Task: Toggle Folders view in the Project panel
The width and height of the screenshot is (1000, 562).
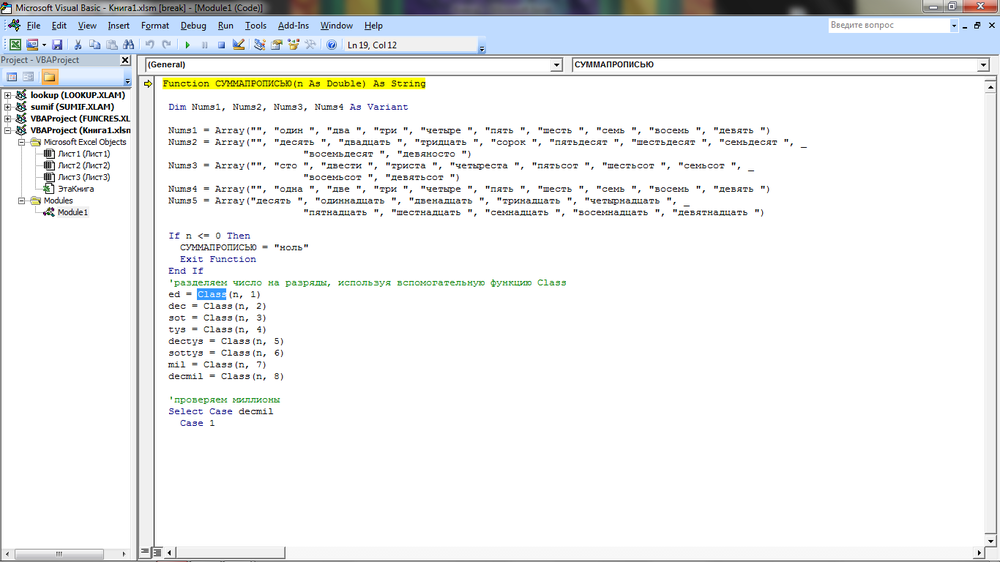Action: tap(49, 77)
